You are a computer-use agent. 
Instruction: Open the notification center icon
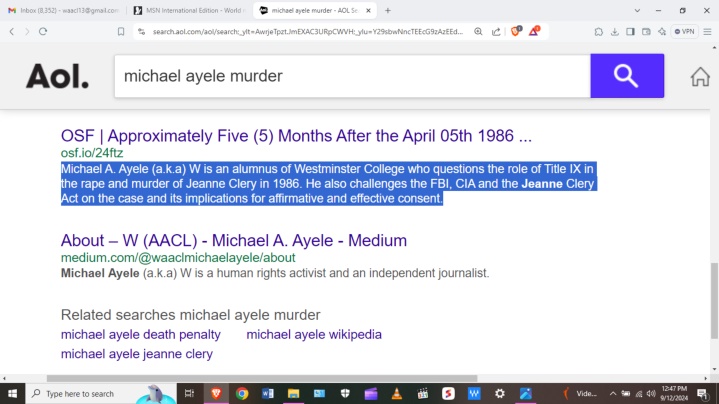(x=702, y=393)
